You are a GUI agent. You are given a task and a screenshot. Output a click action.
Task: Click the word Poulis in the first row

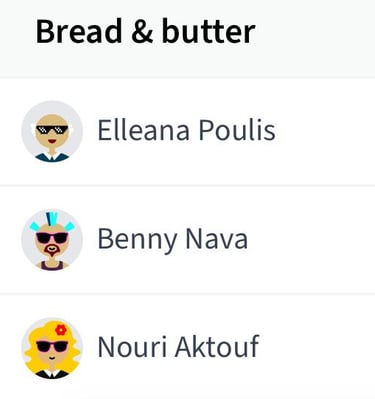click(x=237, y=130)
